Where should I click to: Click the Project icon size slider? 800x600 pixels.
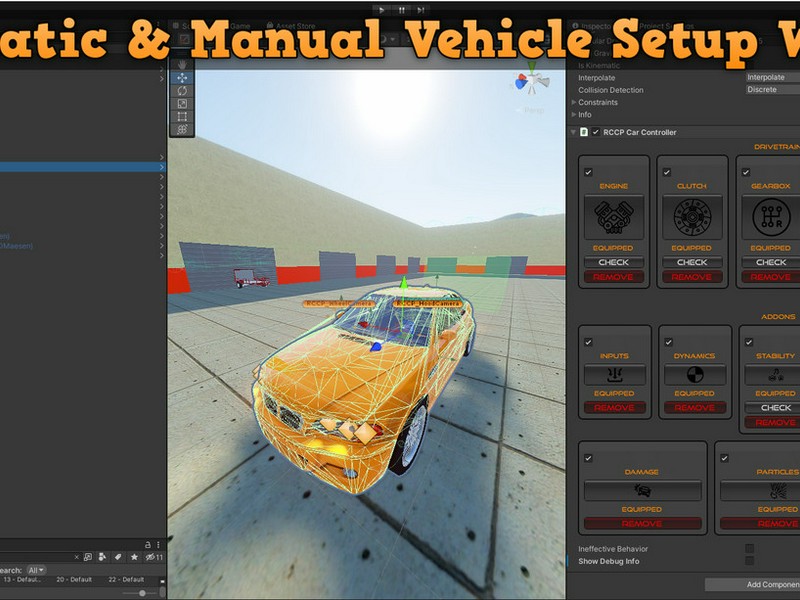[x=142, y=593]
